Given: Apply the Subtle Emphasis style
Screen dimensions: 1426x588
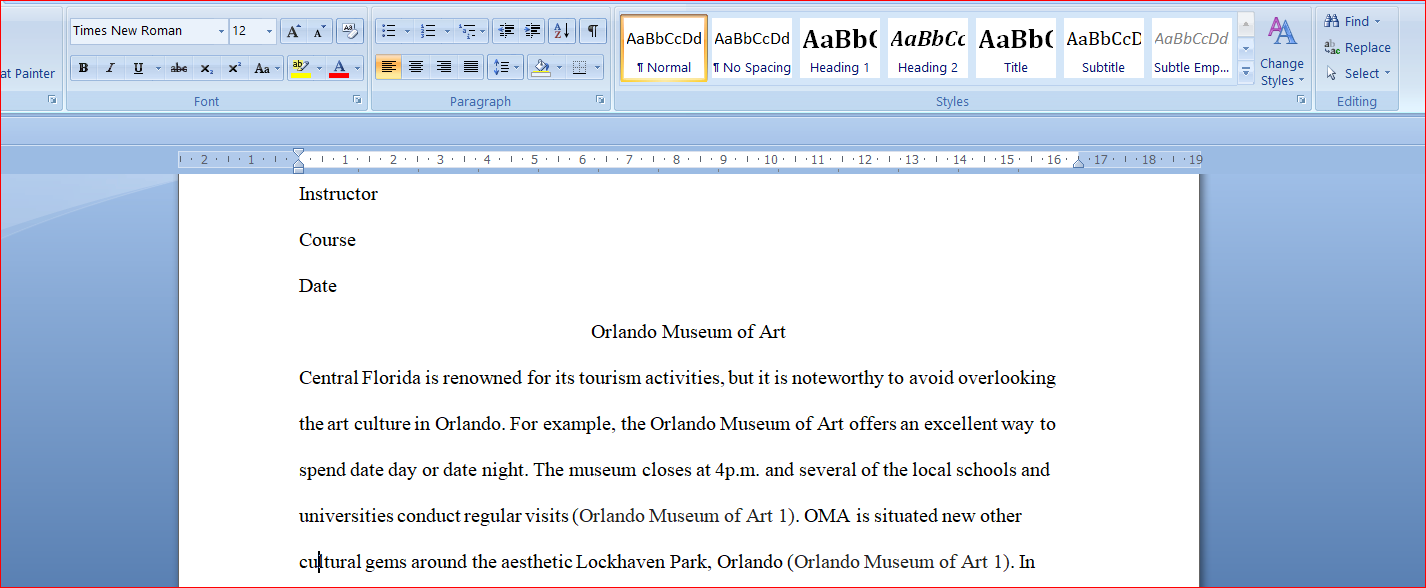Looking at the screenshot, I should point(1192,48).
